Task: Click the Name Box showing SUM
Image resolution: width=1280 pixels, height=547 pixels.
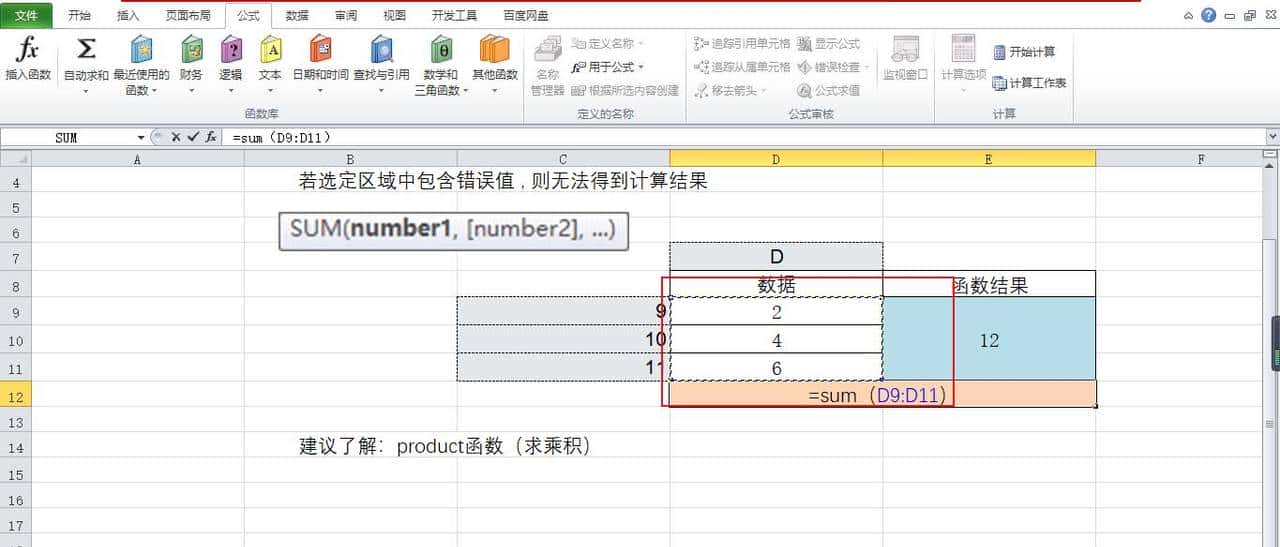Action: tap(67, 137)
